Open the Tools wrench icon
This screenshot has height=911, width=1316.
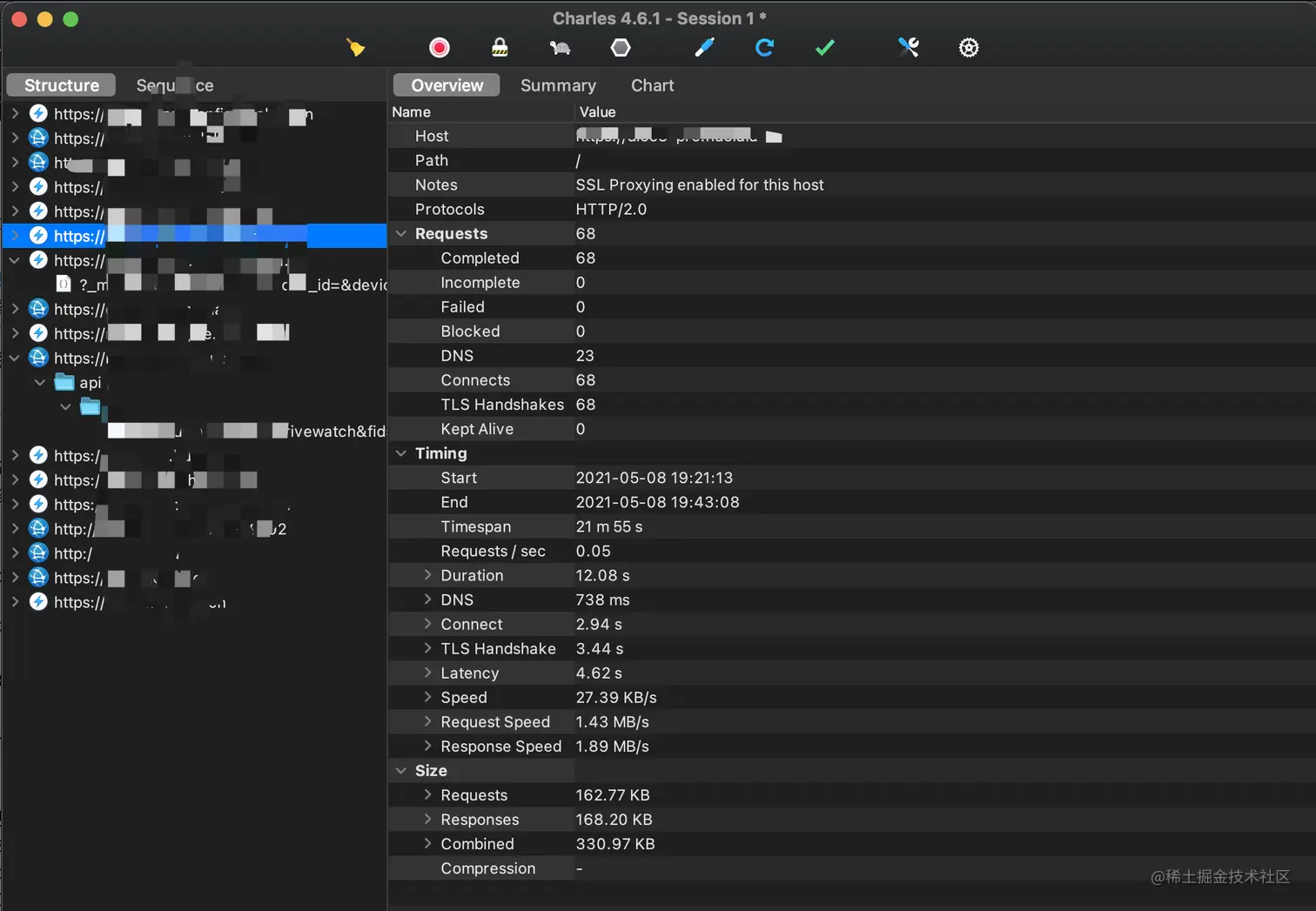[909, 47]
